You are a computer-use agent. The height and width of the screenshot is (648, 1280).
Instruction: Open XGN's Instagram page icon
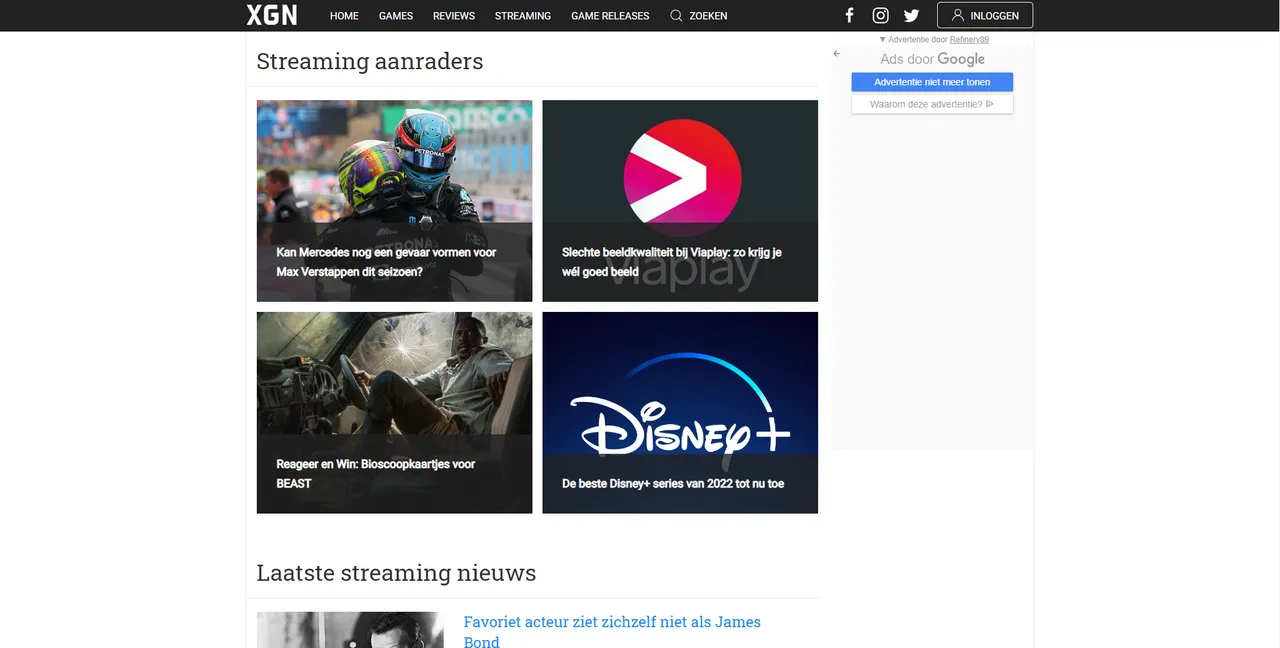click(880, 15)
